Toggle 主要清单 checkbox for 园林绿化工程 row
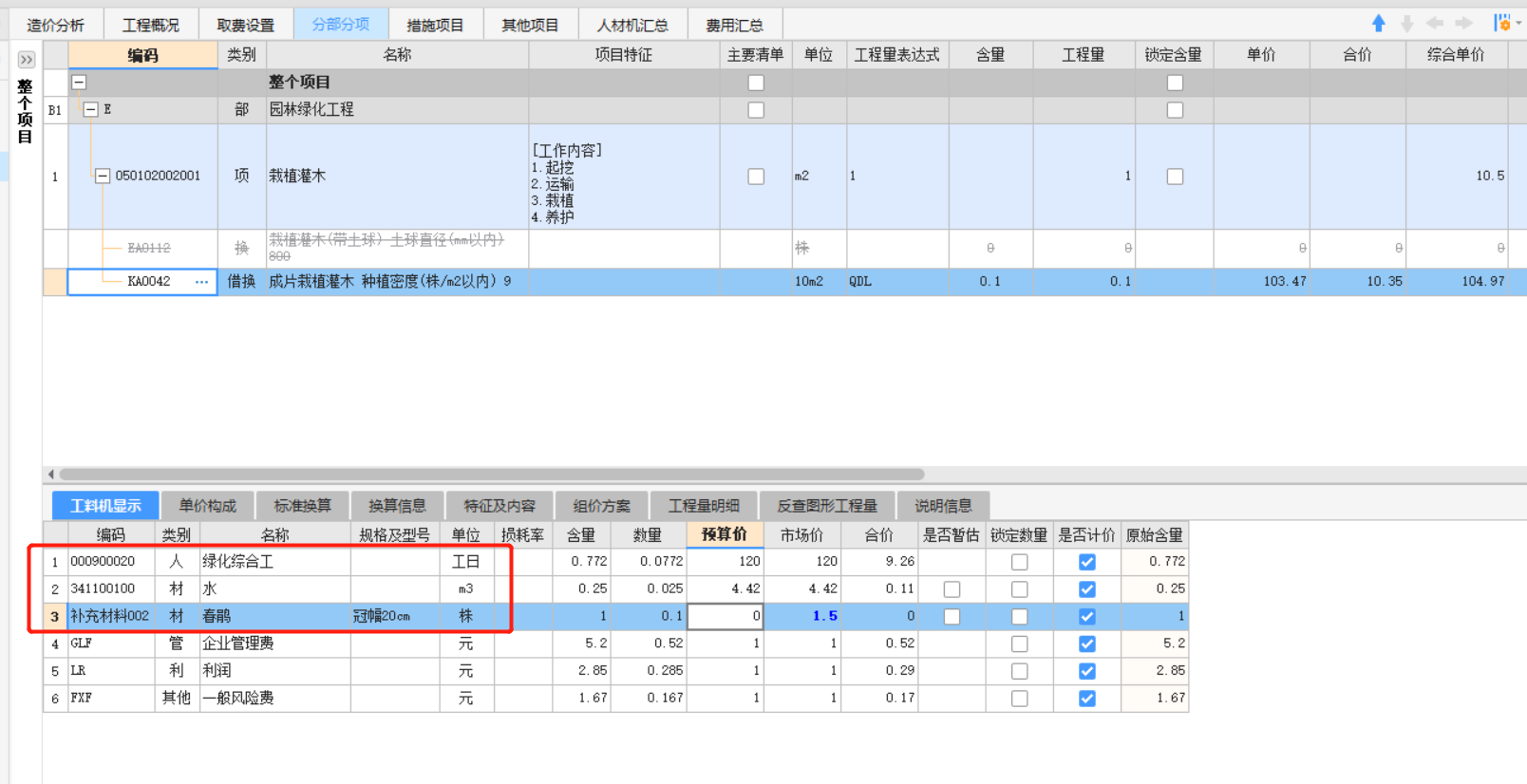 756,110
